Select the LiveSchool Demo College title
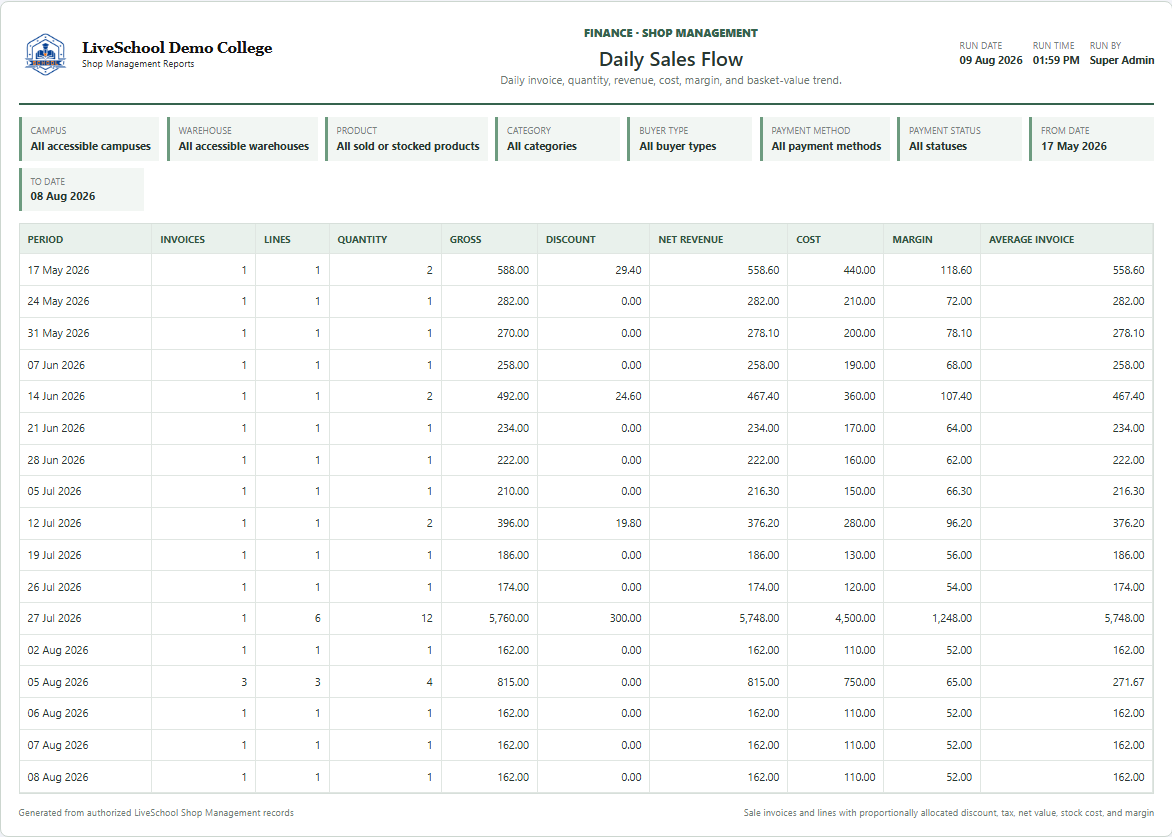Image resolution: width=1173 pixels, height=838 pixels. (x=177, y=48)
